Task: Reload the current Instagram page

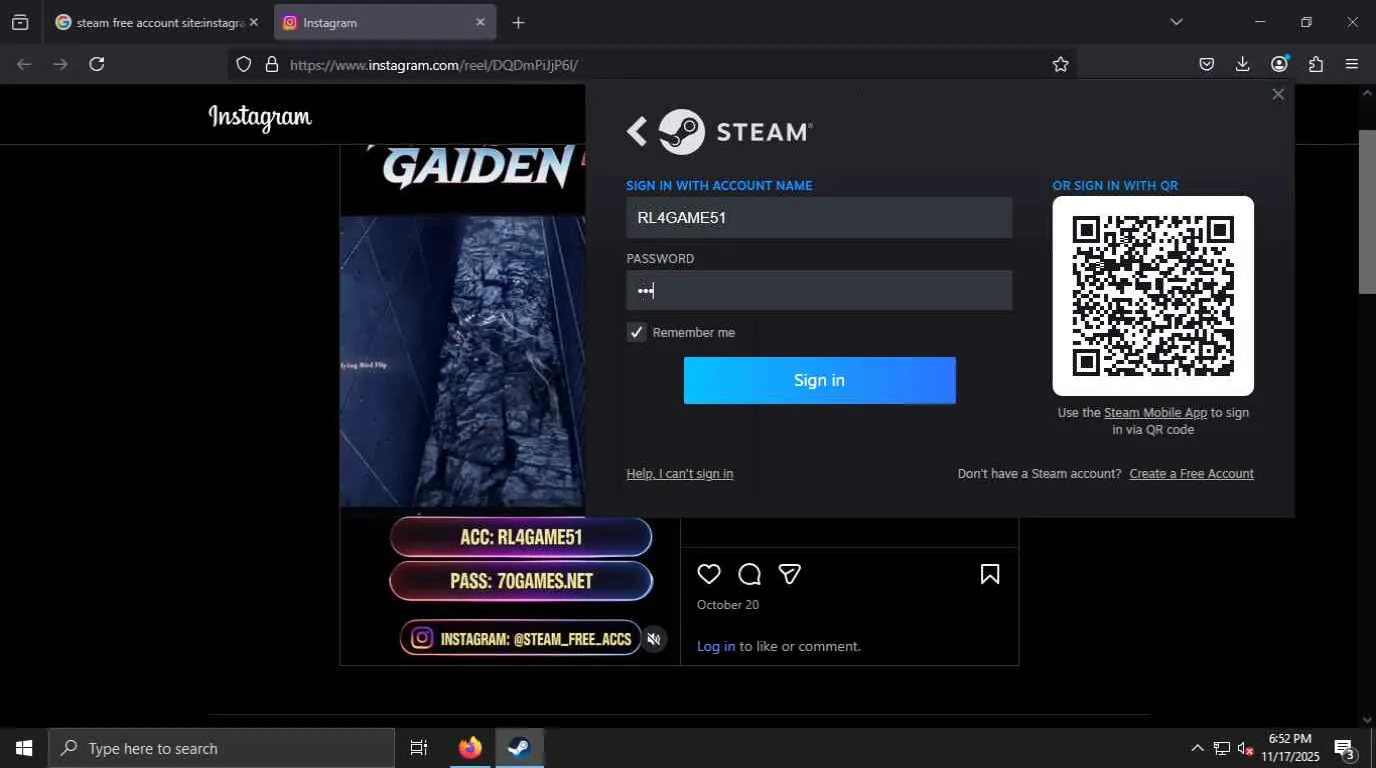Action: (x=97, y=64)
